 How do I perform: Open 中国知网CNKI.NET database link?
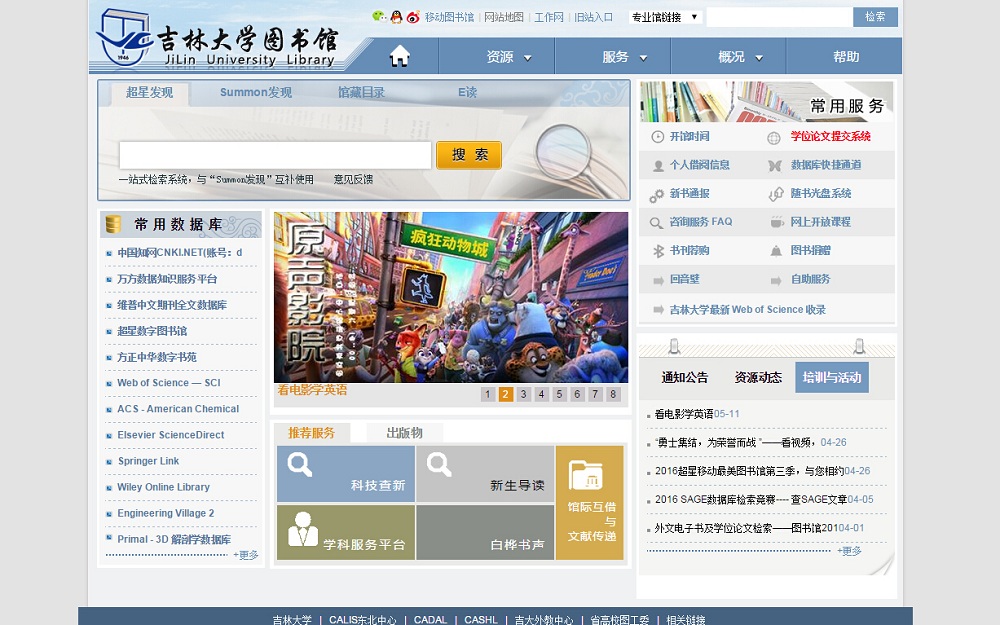click(179, 253)
